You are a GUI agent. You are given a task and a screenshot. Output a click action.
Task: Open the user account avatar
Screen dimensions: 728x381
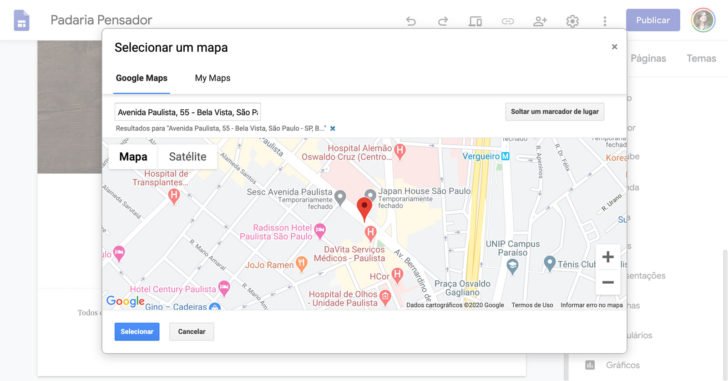(703, 20)
